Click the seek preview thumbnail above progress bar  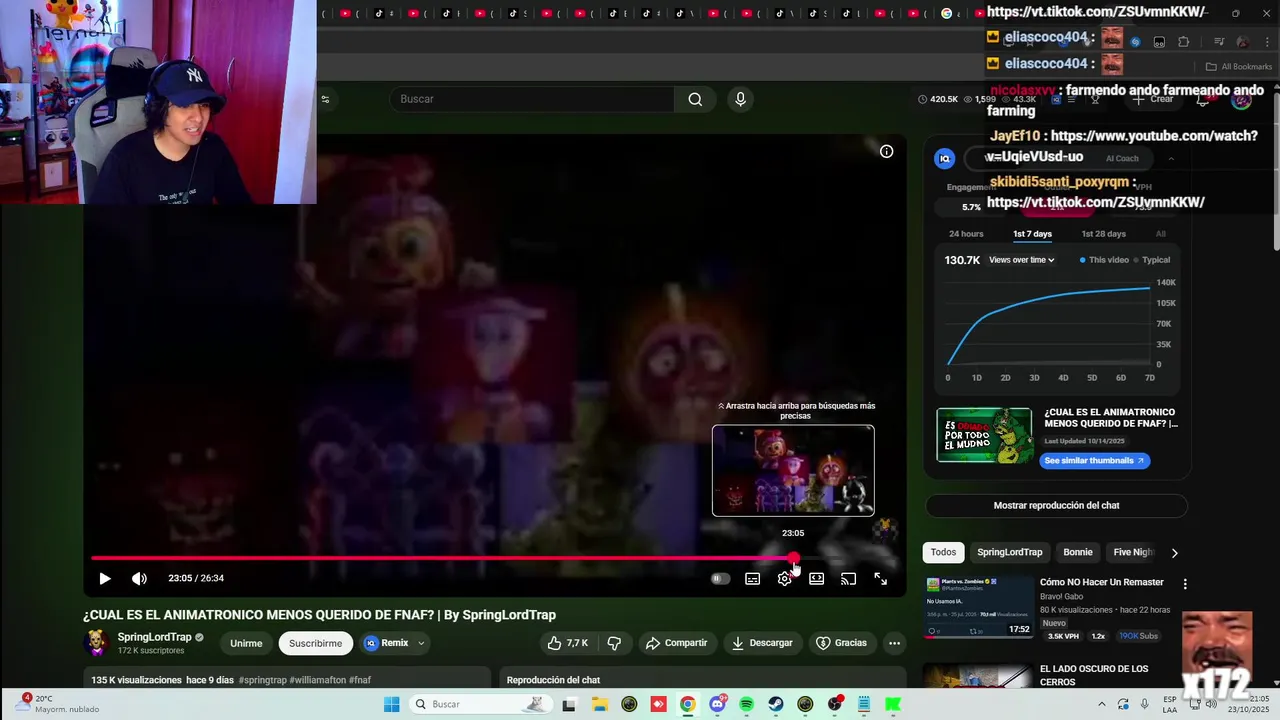tap(793, 471)
